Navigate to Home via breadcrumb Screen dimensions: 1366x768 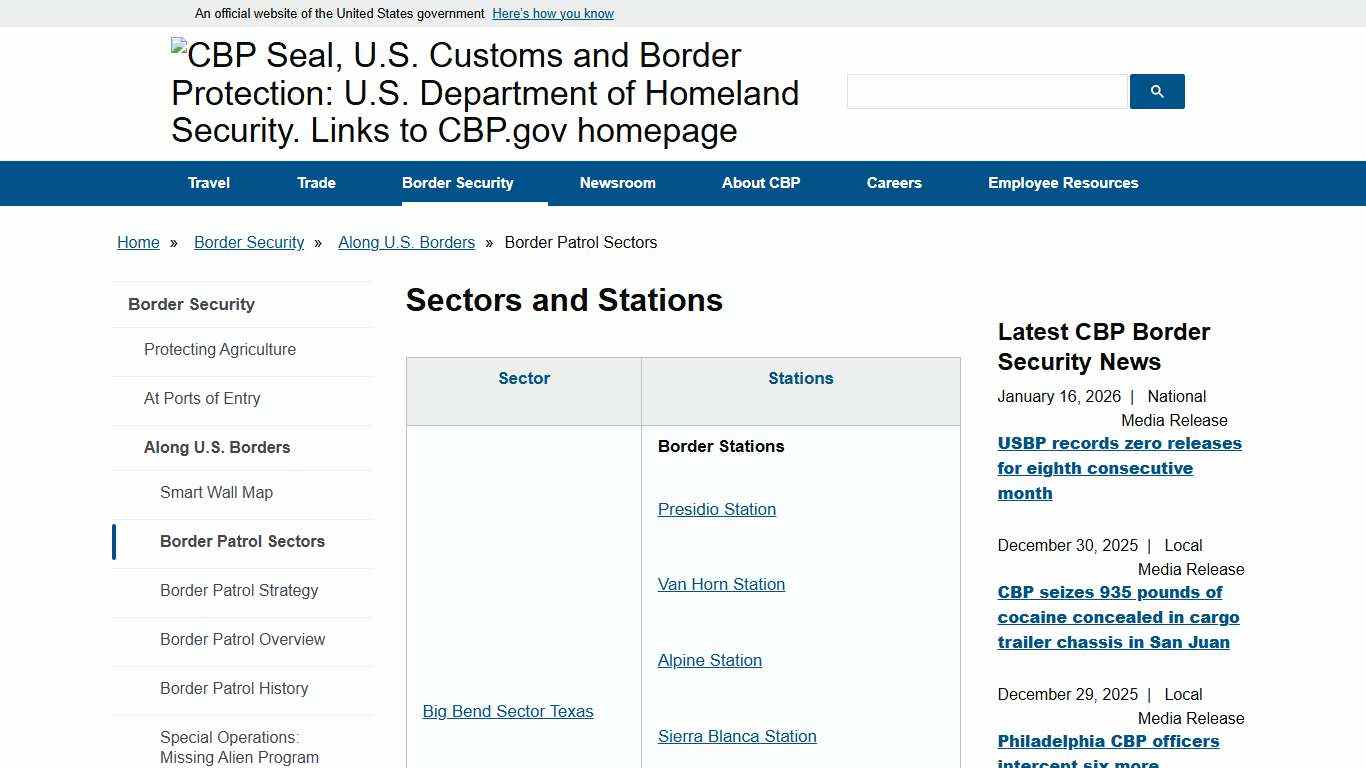pyautogui.click(x=138, y=242)
